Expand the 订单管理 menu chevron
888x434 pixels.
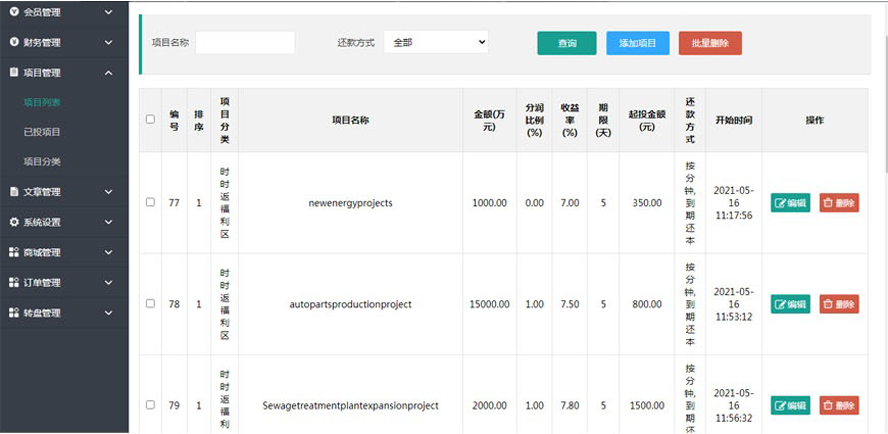[109, 283]
